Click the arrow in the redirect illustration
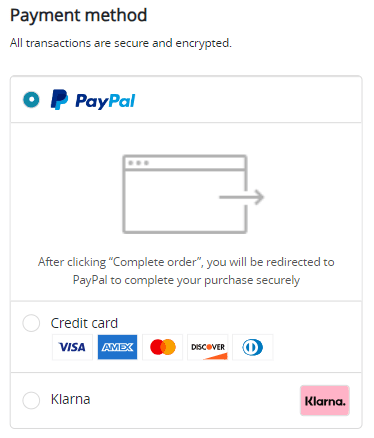374x438 pixels. coord(242,197)
